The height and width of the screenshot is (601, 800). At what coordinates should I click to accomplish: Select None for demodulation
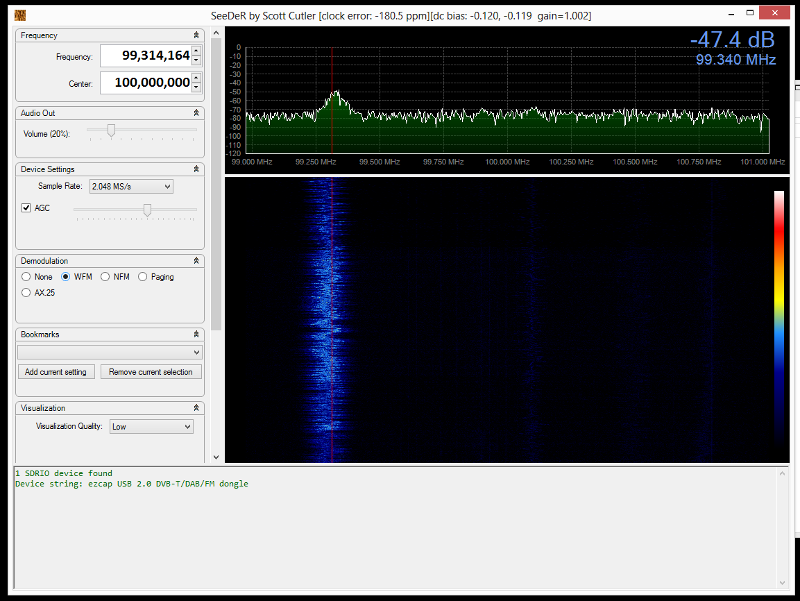[x=26, y=277]
